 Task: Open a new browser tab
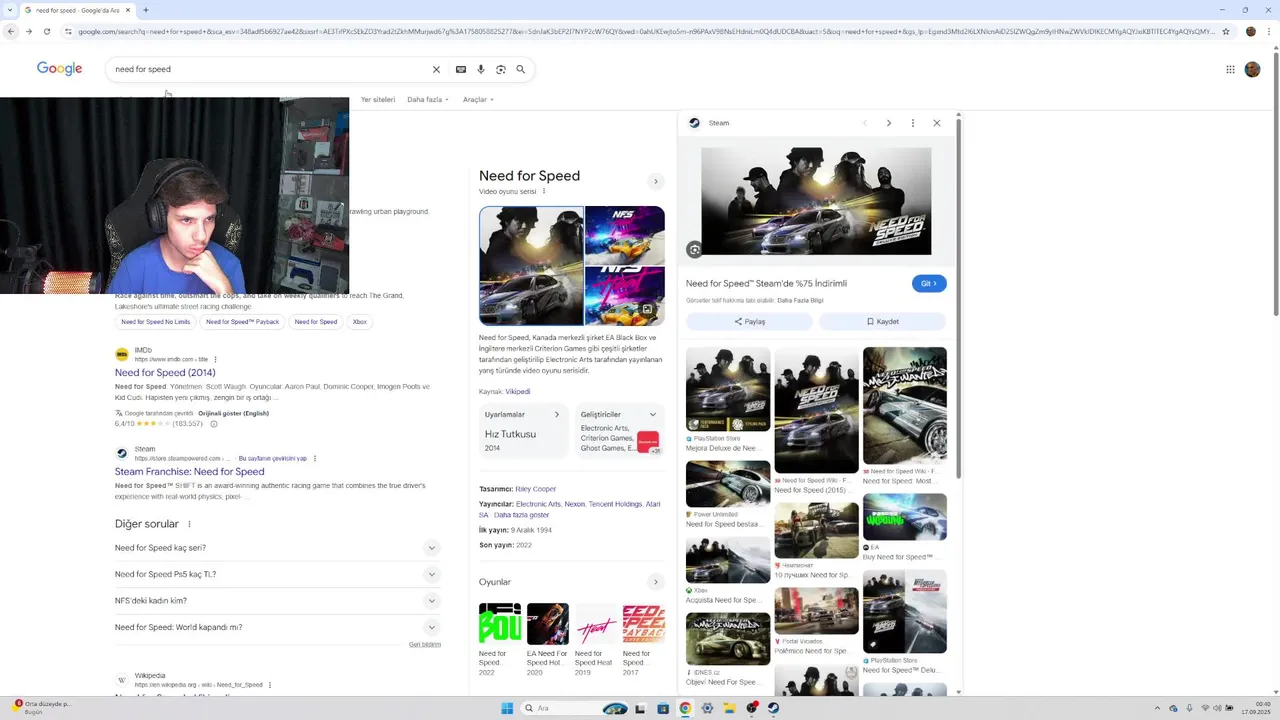[x=146, y=10]
